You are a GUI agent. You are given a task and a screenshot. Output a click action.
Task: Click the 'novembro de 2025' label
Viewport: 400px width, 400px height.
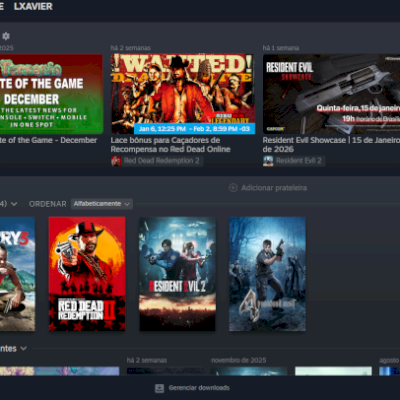tap(239, 360)
